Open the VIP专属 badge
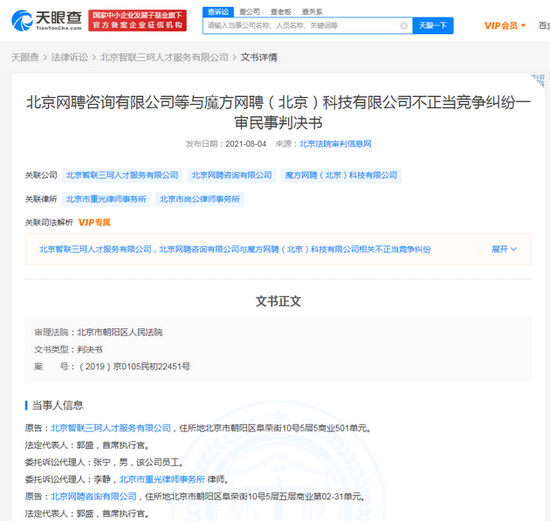This screenshot has width=550, height=521. pos(94,222)
